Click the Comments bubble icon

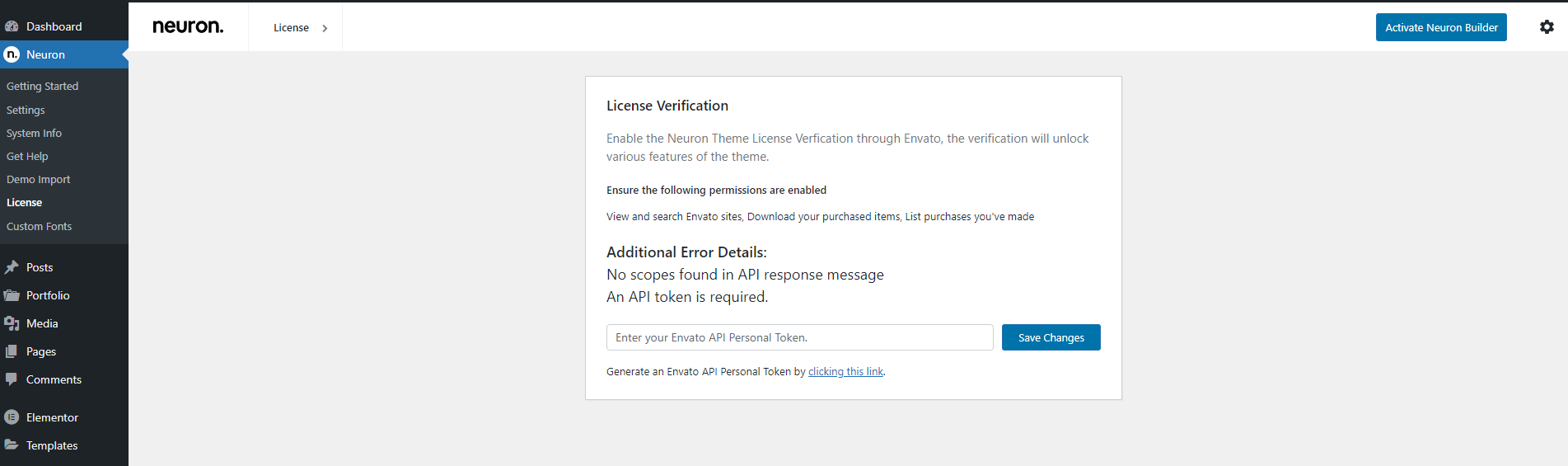click(12, 379)
